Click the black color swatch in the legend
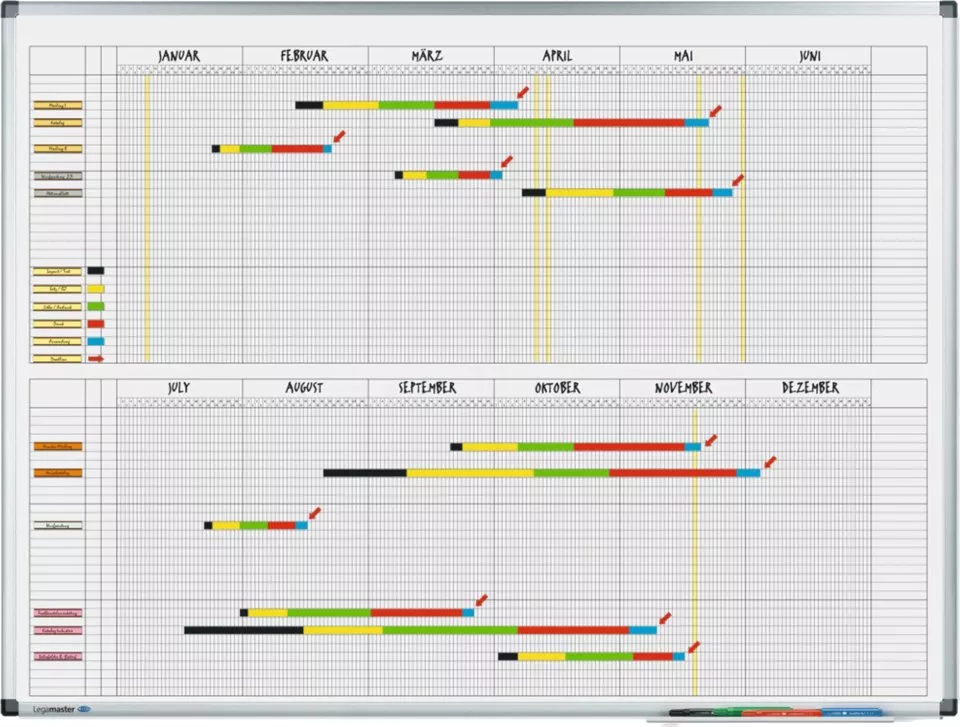The image size is (960, 727). [96, 270]
